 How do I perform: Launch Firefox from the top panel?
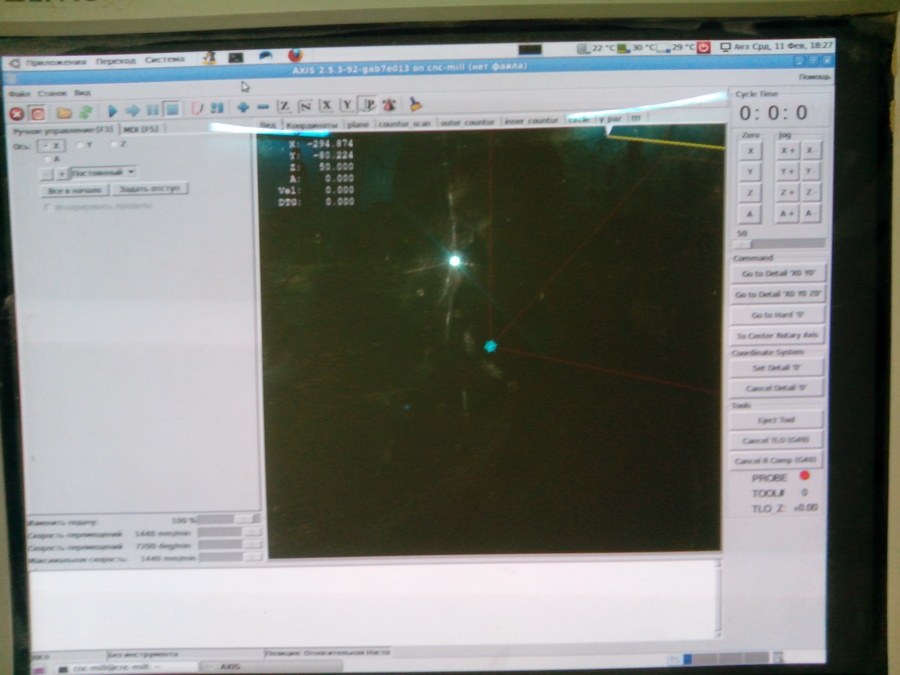point(295,55)
